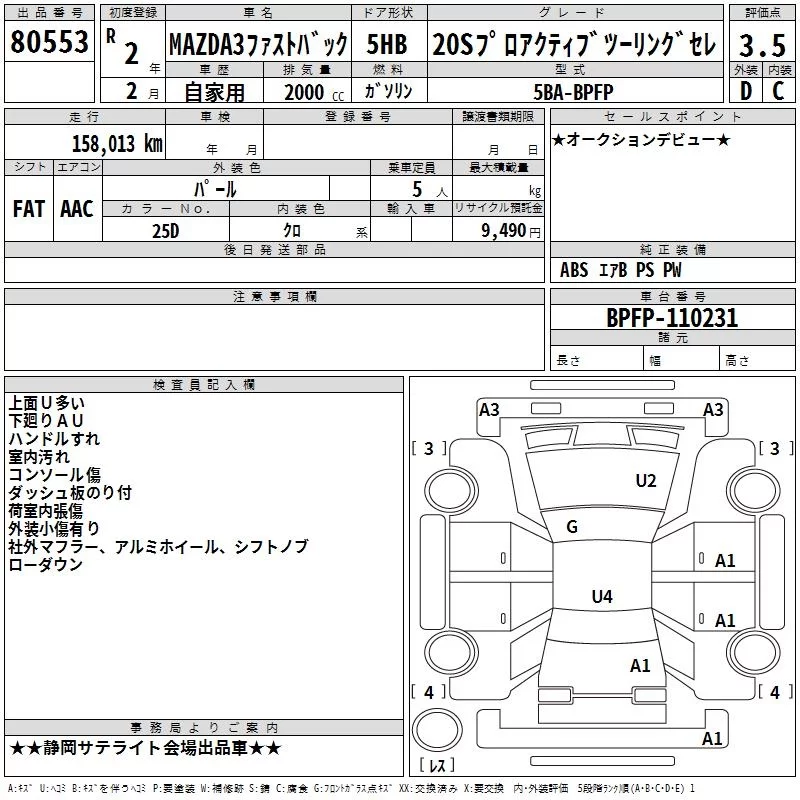Click first registration year R 2

(x=132, y=48)
